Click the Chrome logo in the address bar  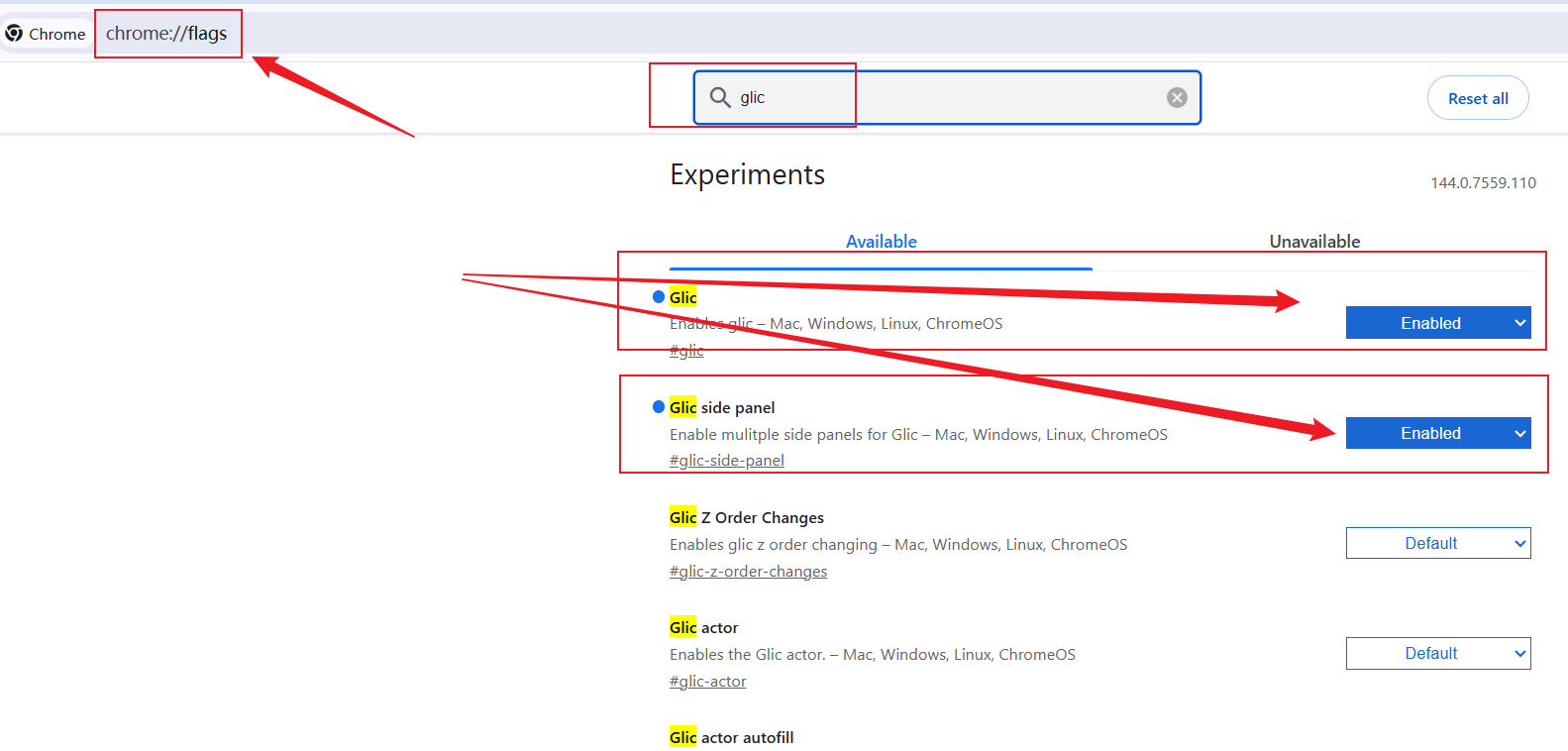[x=14, y=34]
